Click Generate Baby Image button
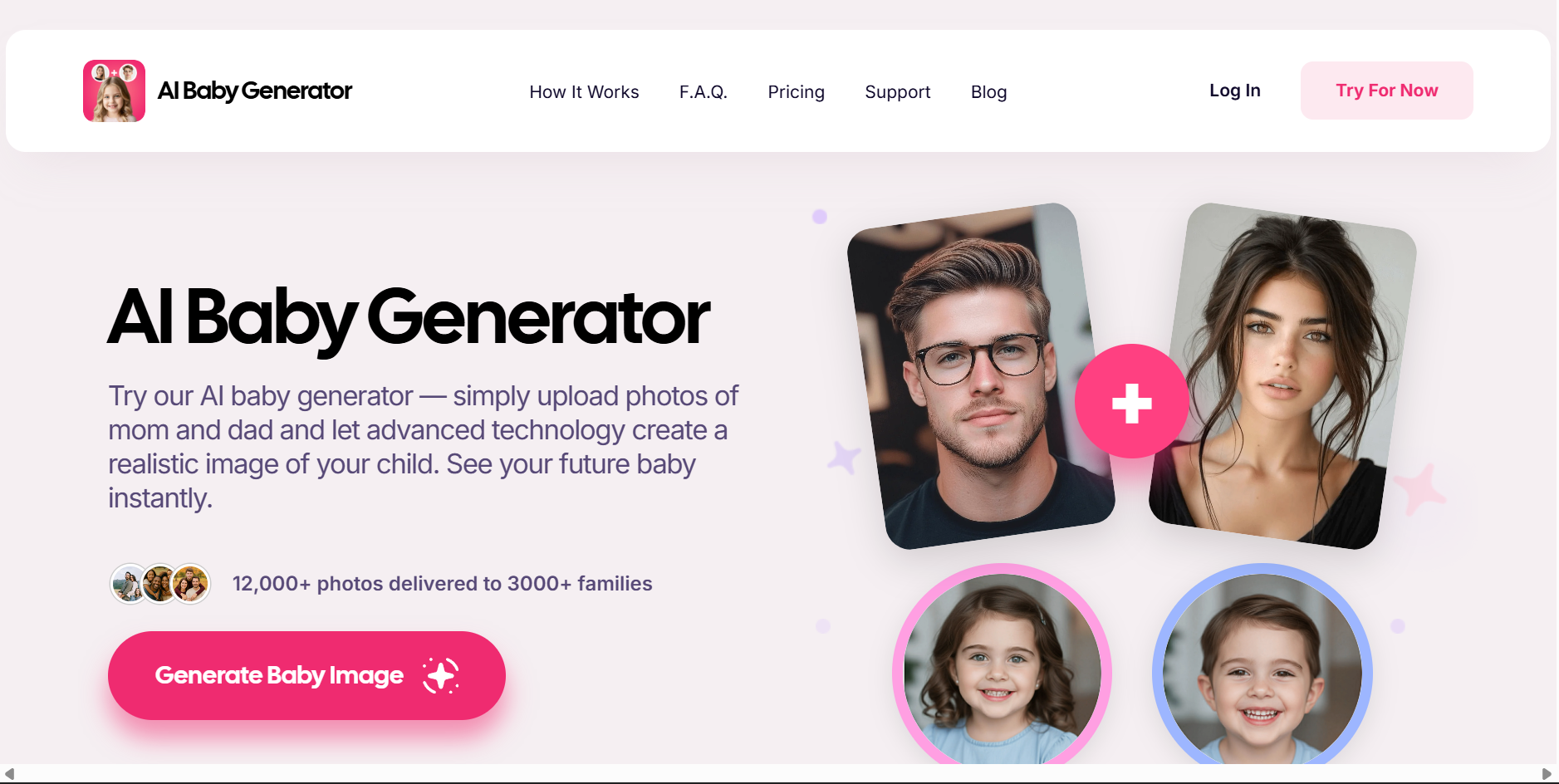This screenshot has width=1559, height=784. coord(306,675)
